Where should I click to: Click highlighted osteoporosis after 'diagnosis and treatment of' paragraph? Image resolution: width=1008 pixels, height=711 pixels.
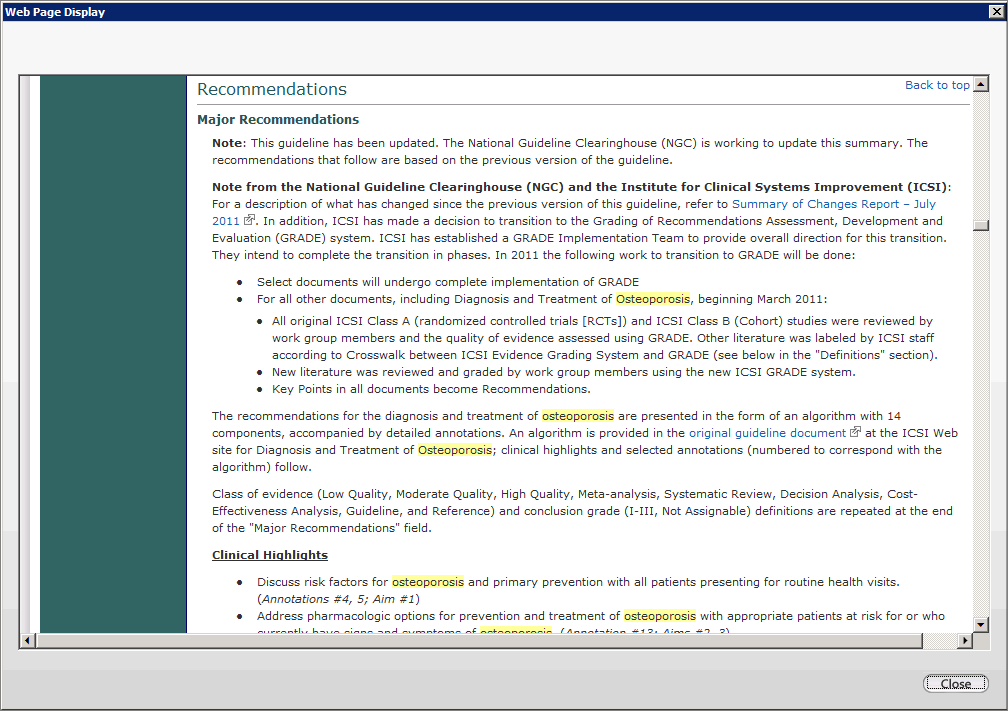[578, 416]
